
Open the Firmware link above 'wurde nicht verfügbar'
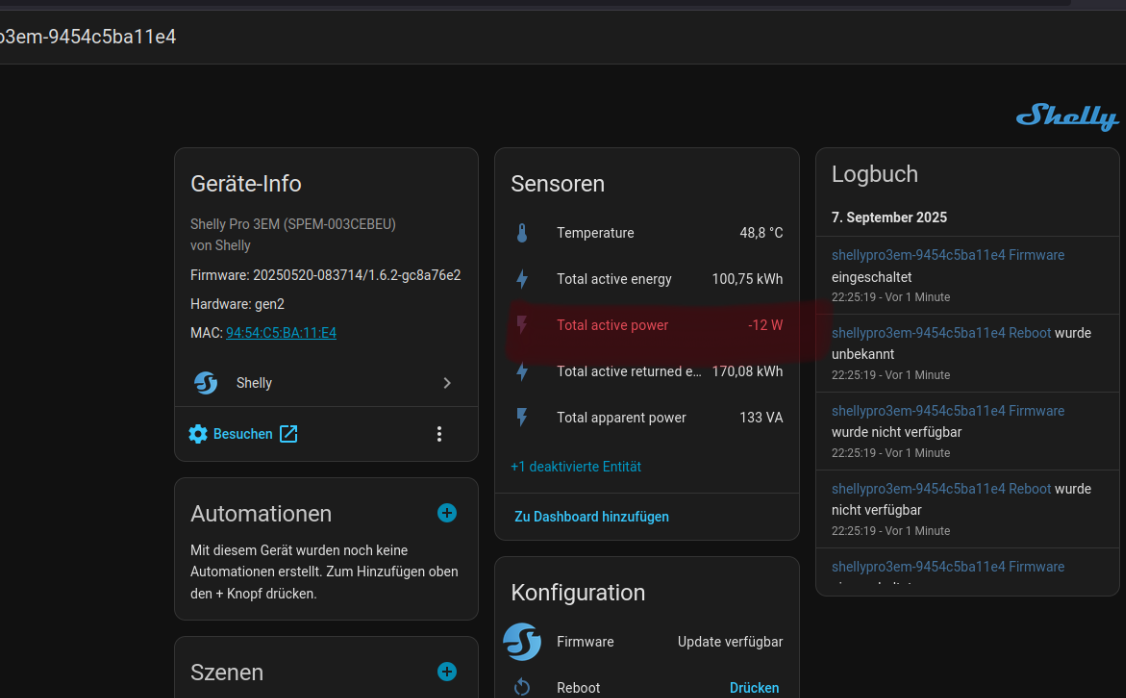948,411
